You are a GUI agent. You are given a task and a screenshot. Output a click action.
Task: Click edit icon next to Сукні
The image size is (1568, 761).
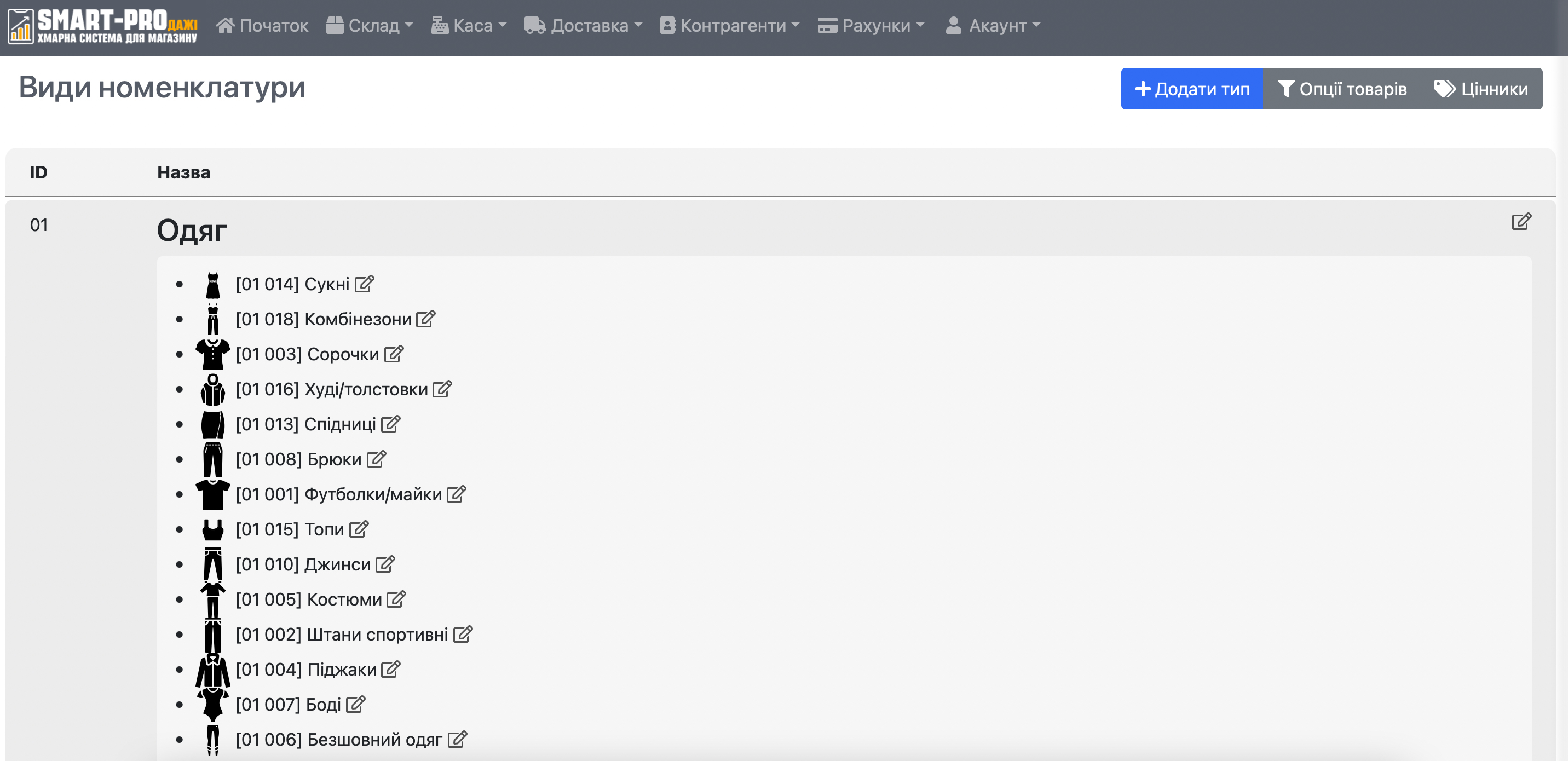364,284
